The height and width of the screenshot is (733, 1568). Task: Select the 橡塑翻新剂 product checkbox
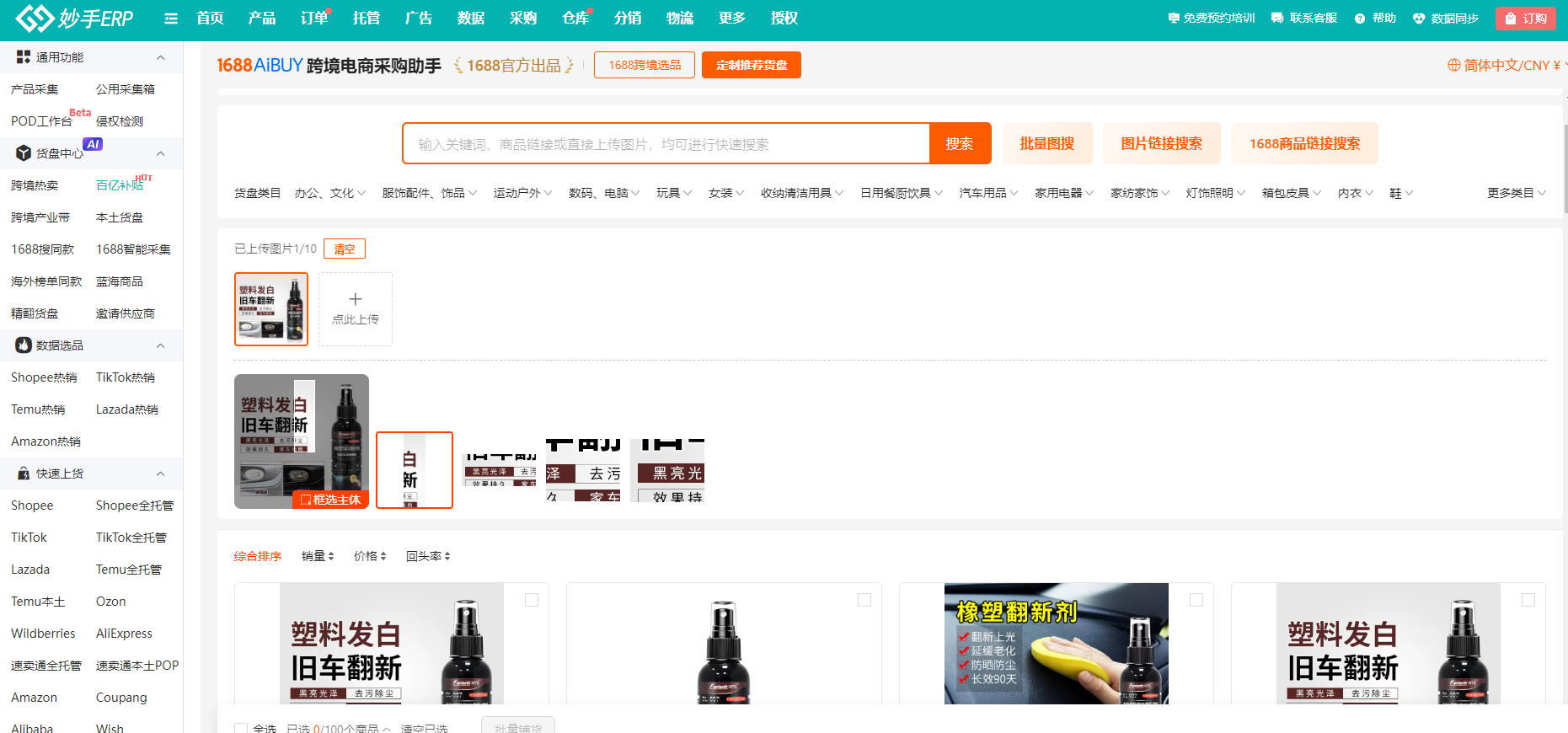(1196, 600)
